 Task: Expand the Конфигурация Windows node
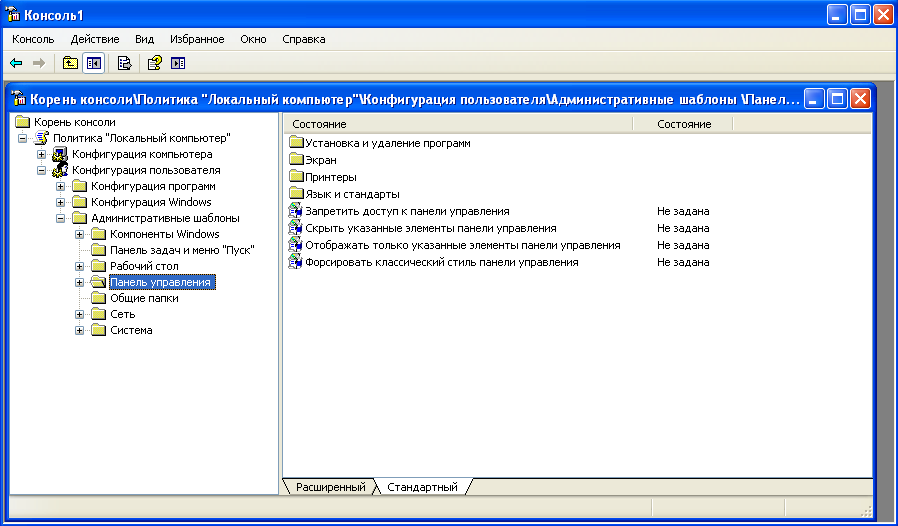coord(60,202)
